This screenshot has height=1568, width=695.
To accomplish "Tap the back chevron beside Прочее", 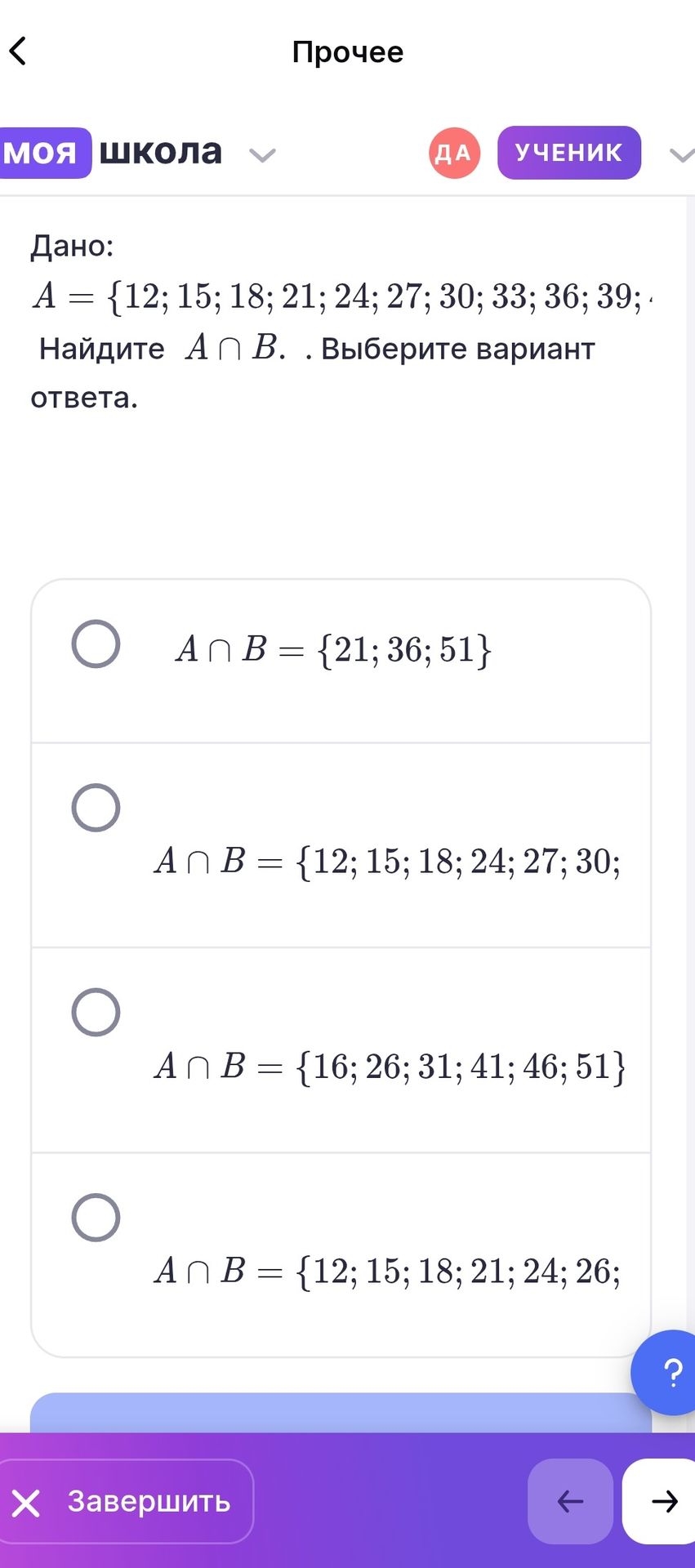I will (18, 51).
